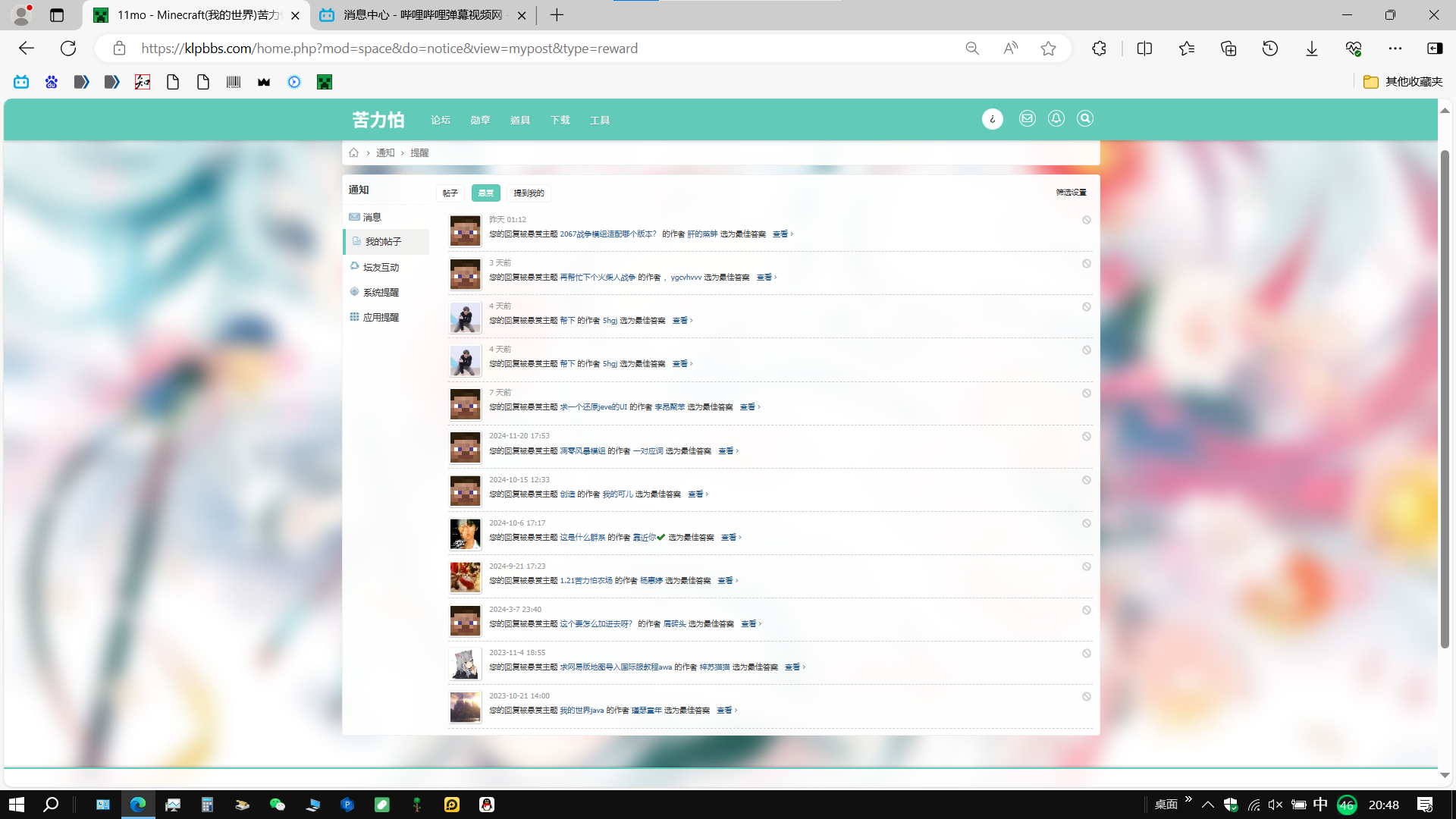Refresh the page
This screenshot has width=1456, height=819.
(68, 49)
